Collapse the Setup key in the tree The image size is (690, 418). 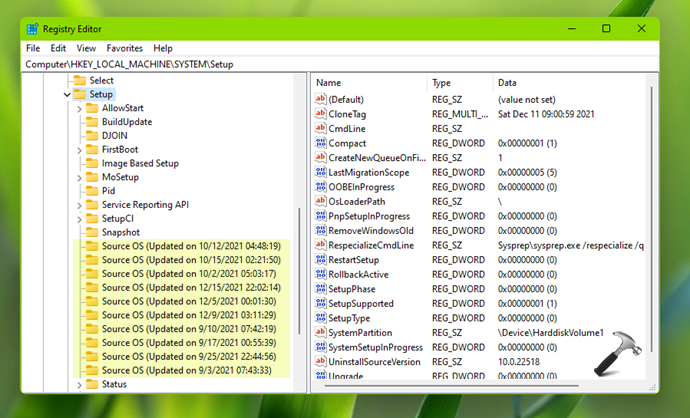tap(67, 94)
